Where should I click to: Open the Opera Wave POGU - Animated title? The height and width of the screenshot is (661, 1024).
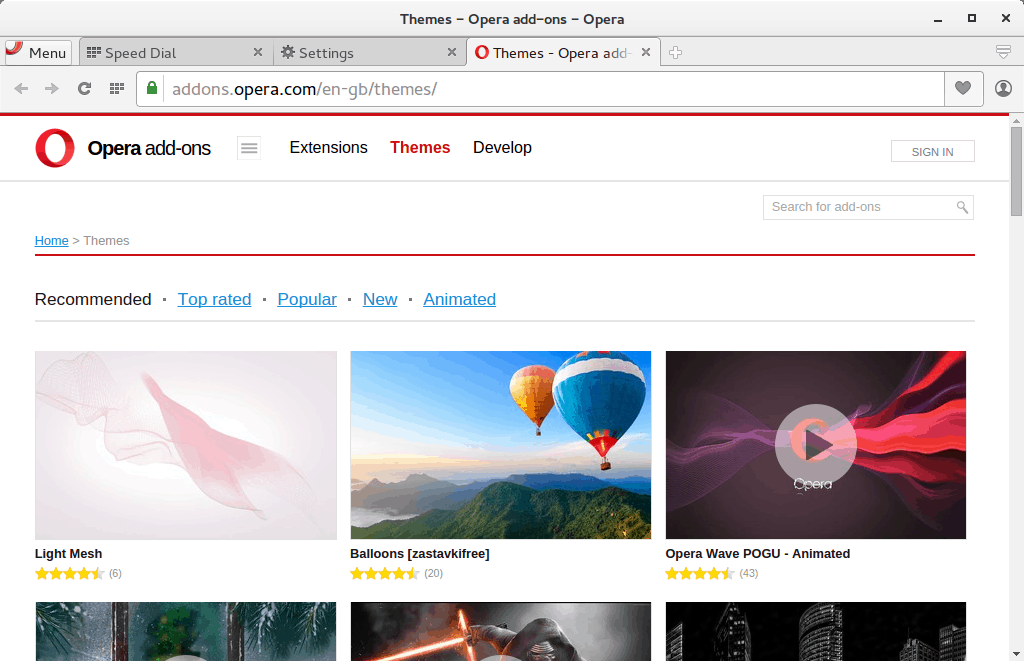[758, 553]
